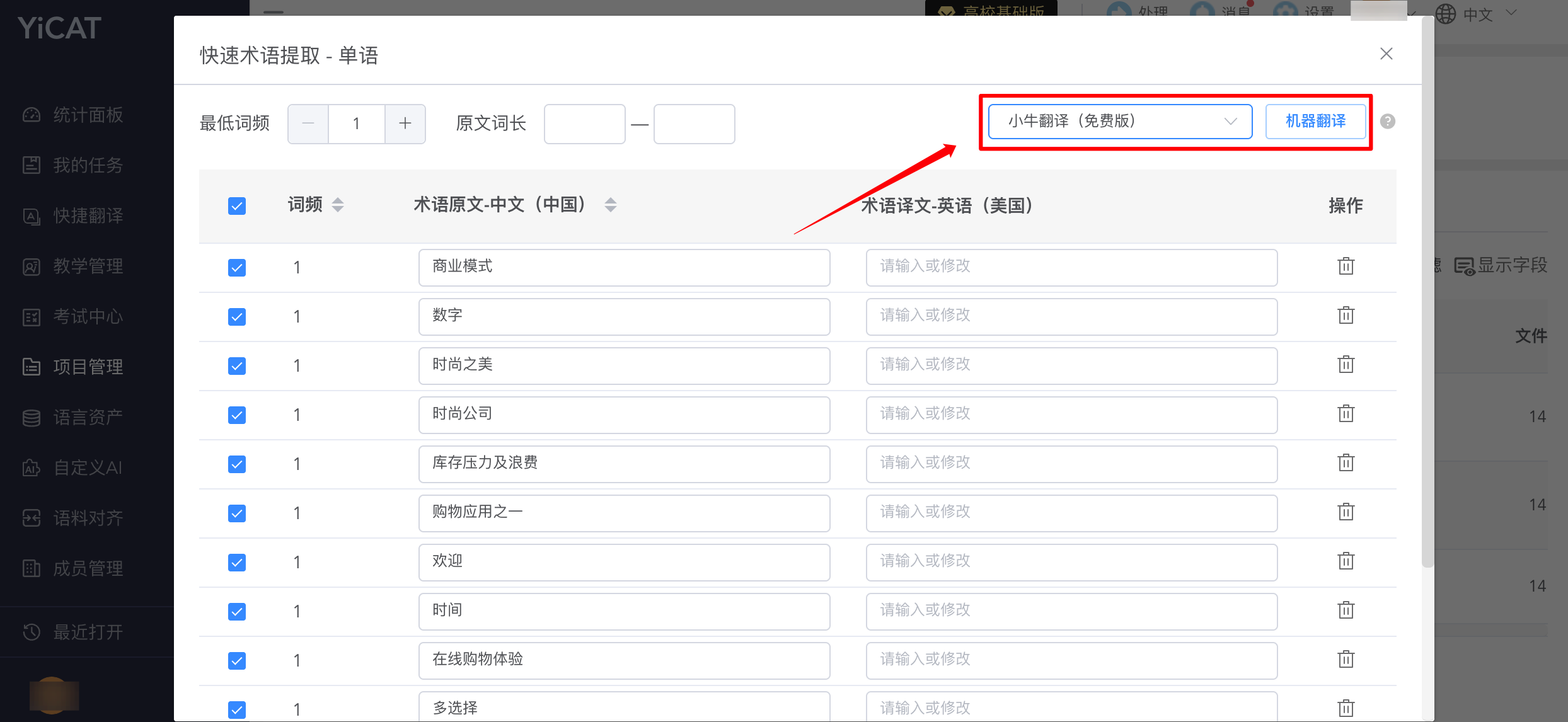
Task: Uncheck the 商业模式 row checkbox
Action: 237,268
